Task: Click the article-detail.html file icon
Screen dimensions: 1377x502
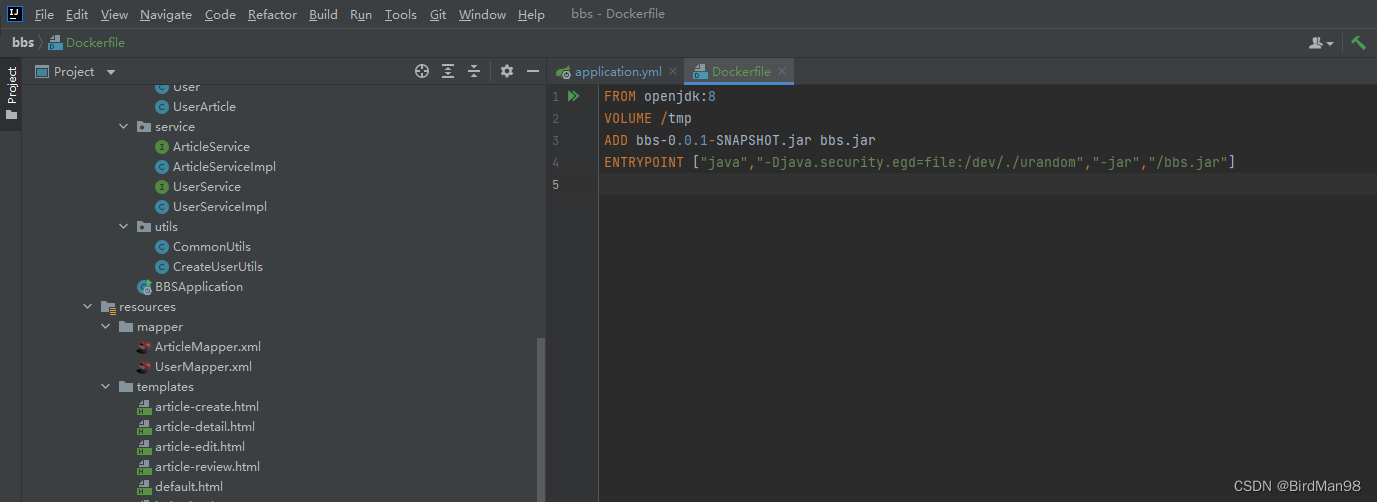Action: [x=144, y=427]
